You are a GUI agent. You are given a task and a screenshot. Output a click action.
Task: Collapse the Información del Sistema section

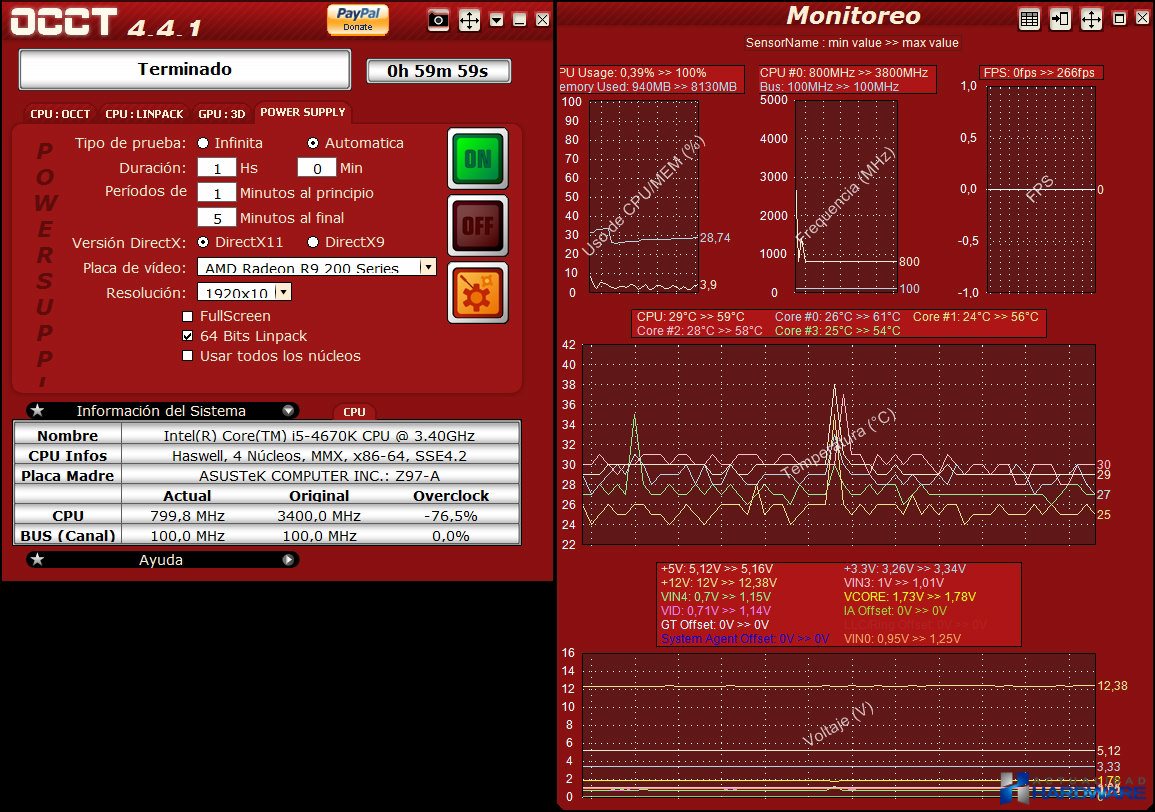(288, 410)
